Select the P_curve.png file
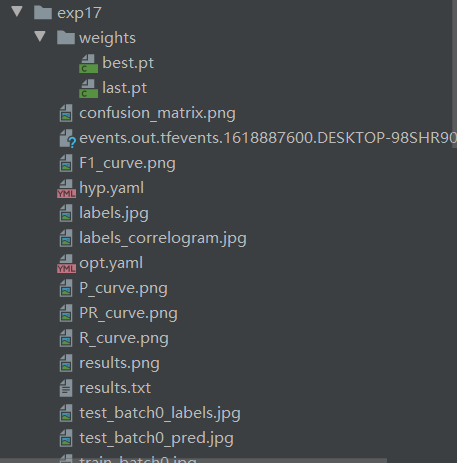The width and height of the screenshot is (457, 463). pyautogui.click(x=123, y=288)
